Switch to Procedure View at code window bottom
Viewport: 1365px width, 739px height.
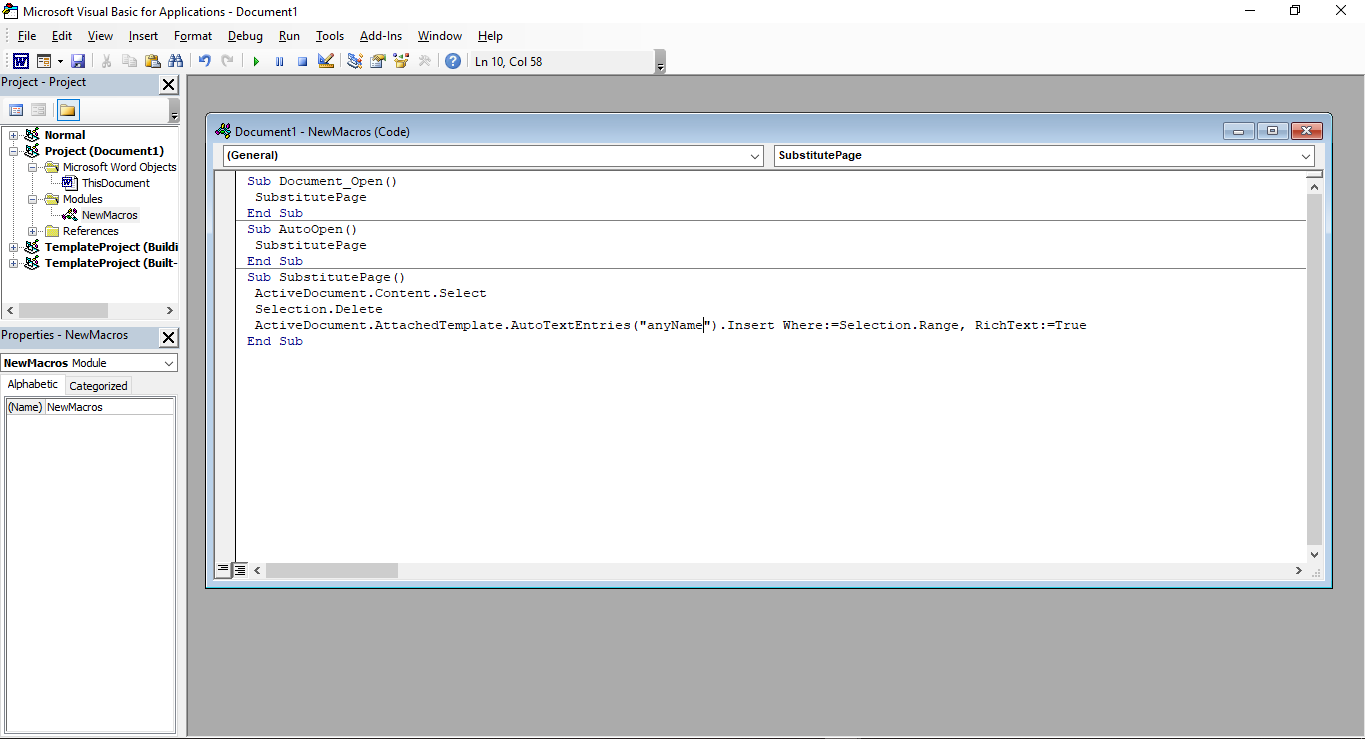[224, 570]
